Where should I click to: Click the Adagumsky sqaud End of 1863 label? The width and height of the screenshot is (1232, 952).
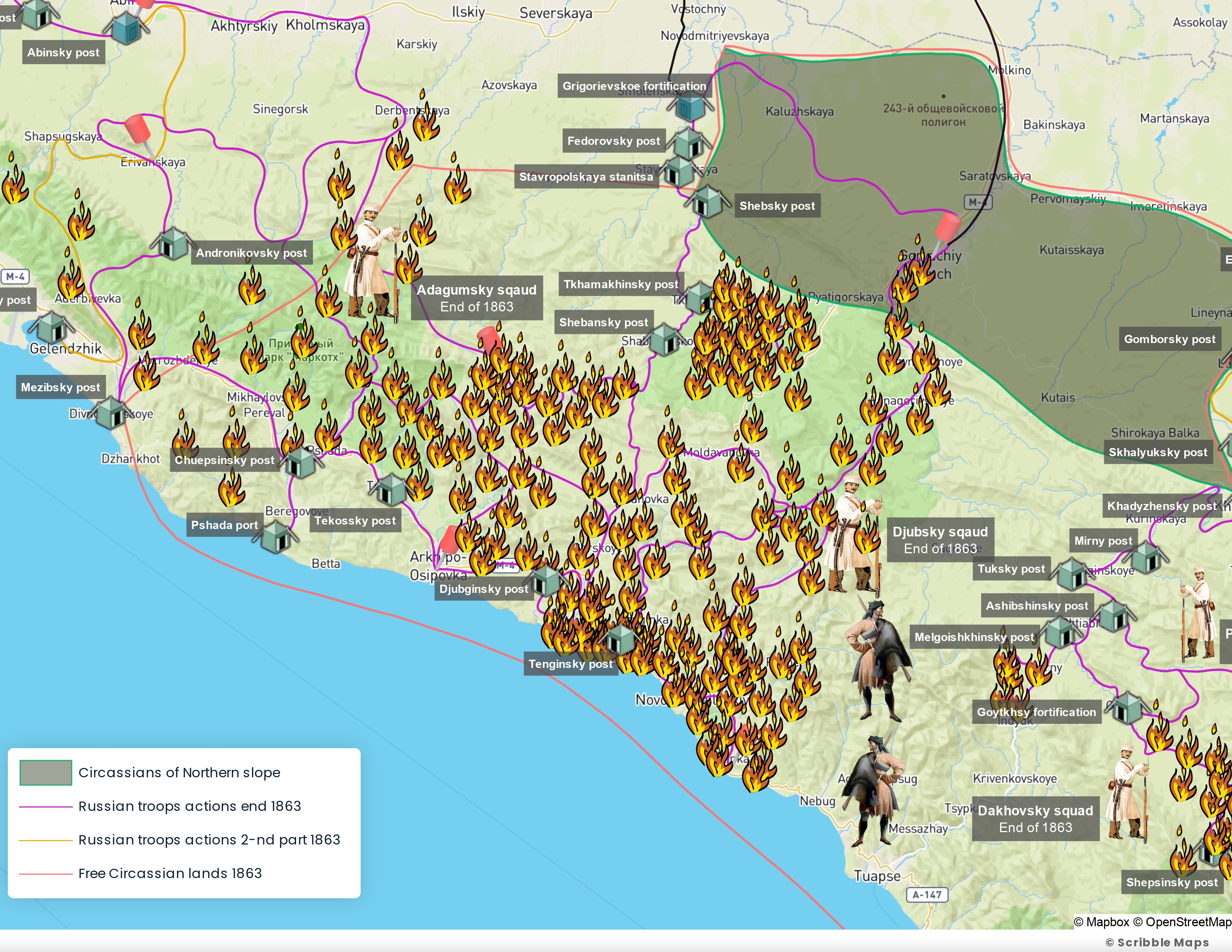coord(477,298)
